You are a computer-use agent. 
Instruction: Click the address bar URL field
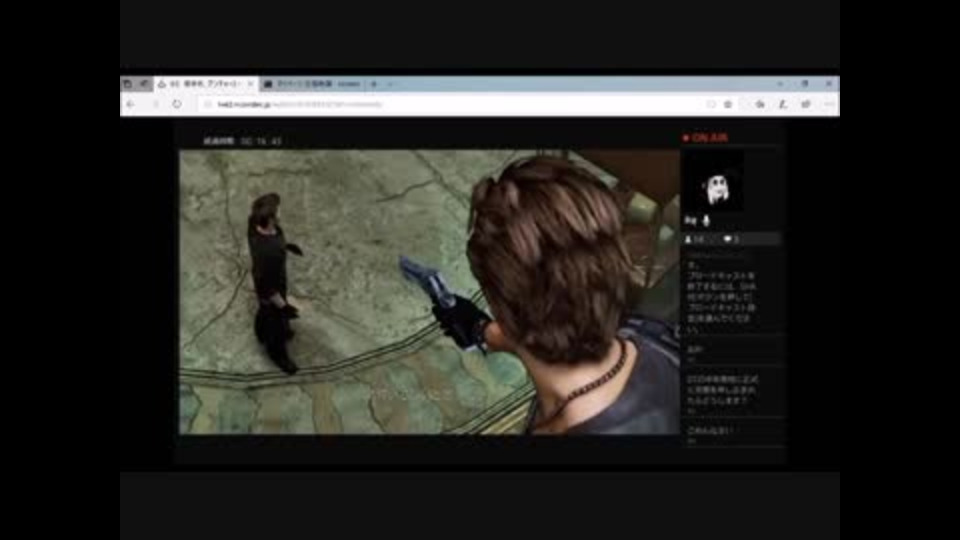coord(453,105)
